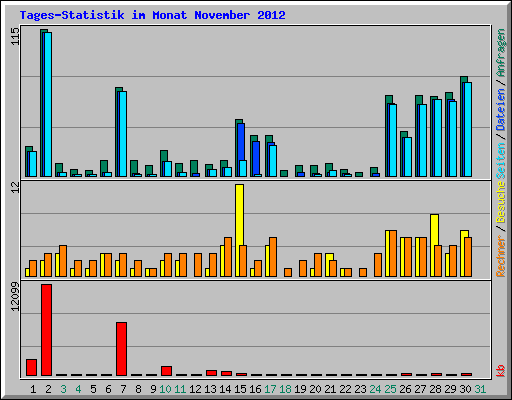
Task: Click the '115' y-axis label
Action: click(15, 36)
